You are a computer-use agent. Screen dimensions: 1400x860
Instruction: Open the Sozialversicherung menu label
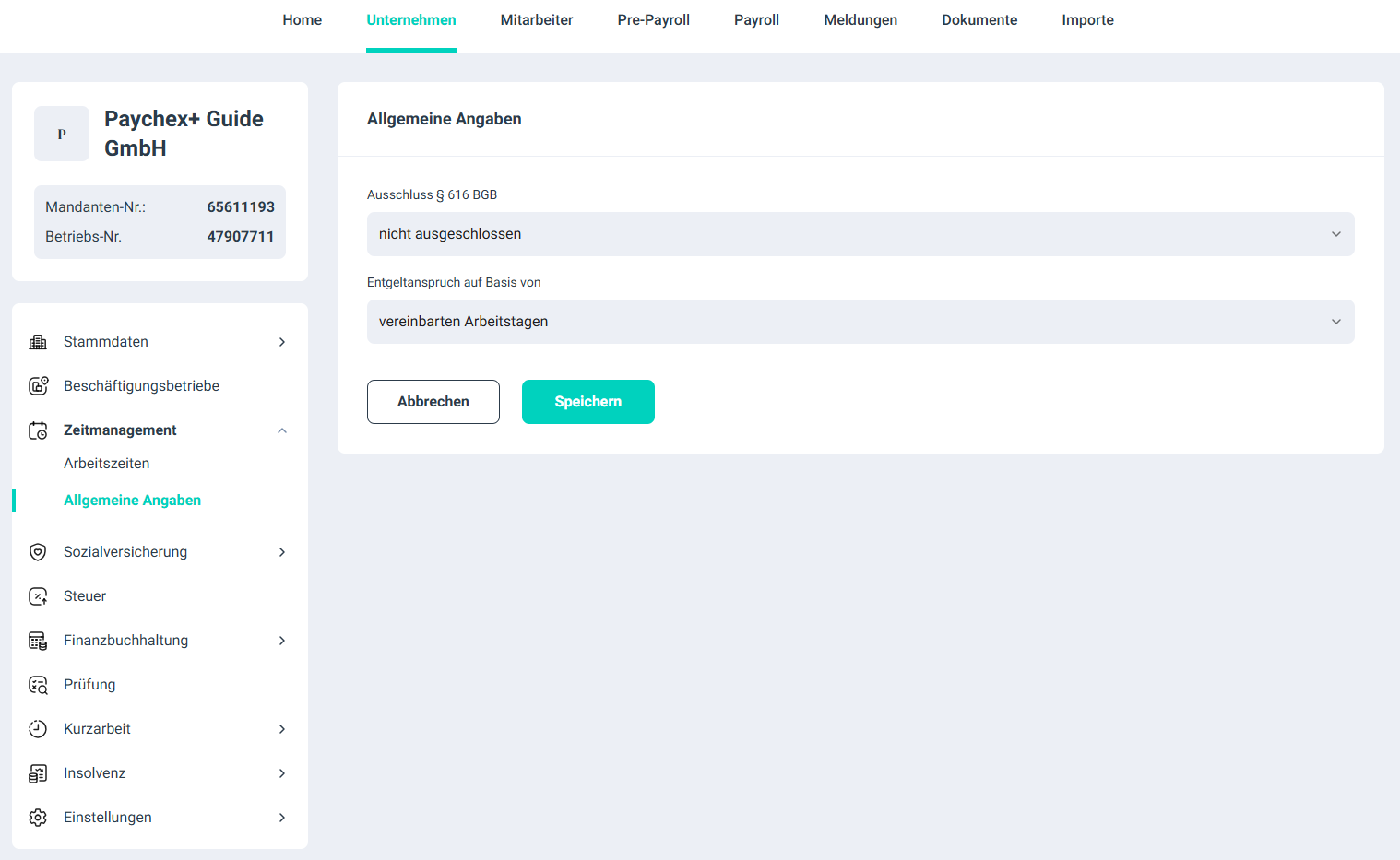(125, 552)
